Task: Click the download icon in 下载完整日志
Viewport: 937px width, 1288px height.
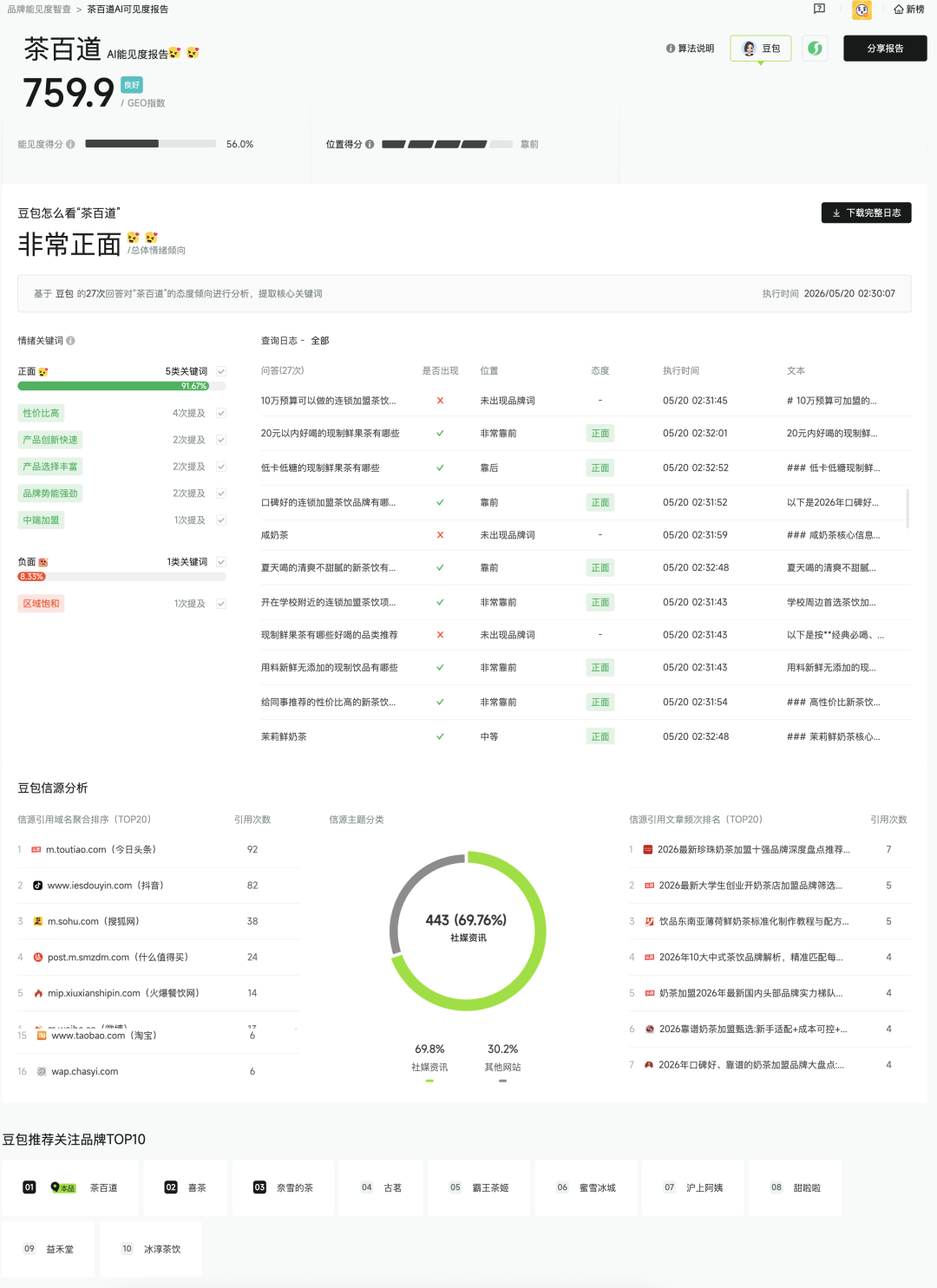Action: pos(836,213)
